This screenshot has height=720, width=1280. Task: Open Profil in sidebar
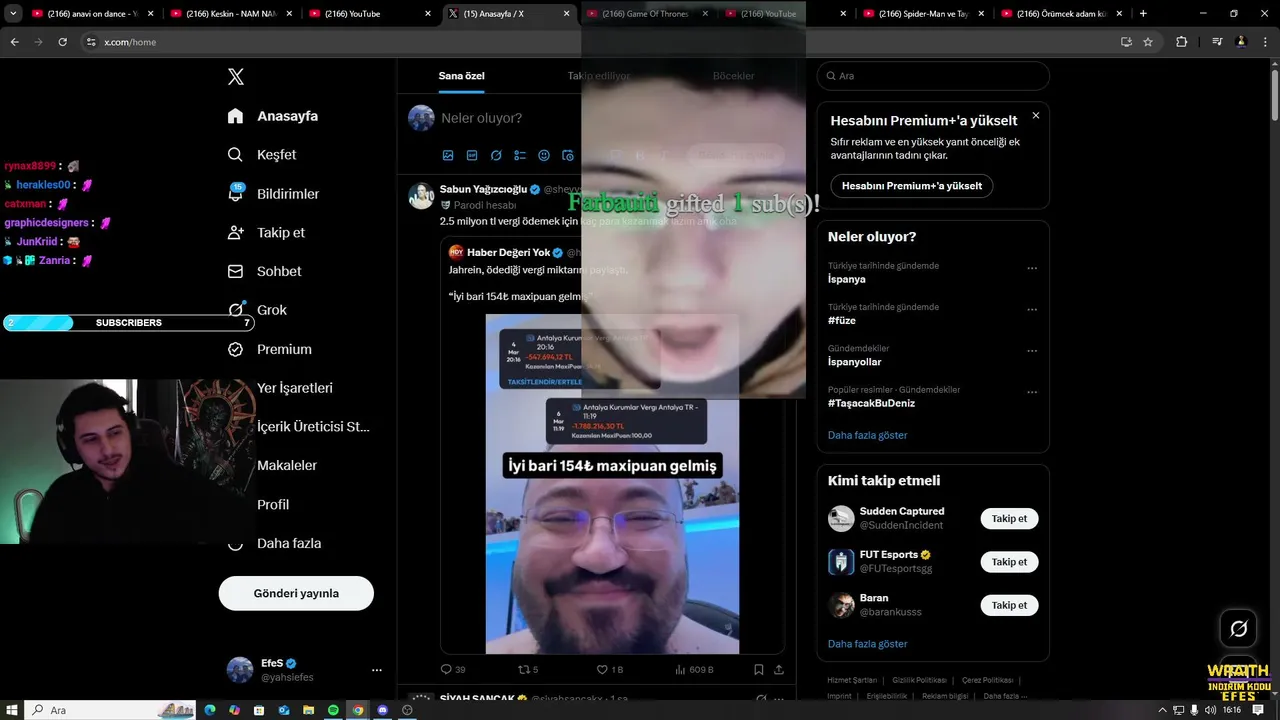258,504
